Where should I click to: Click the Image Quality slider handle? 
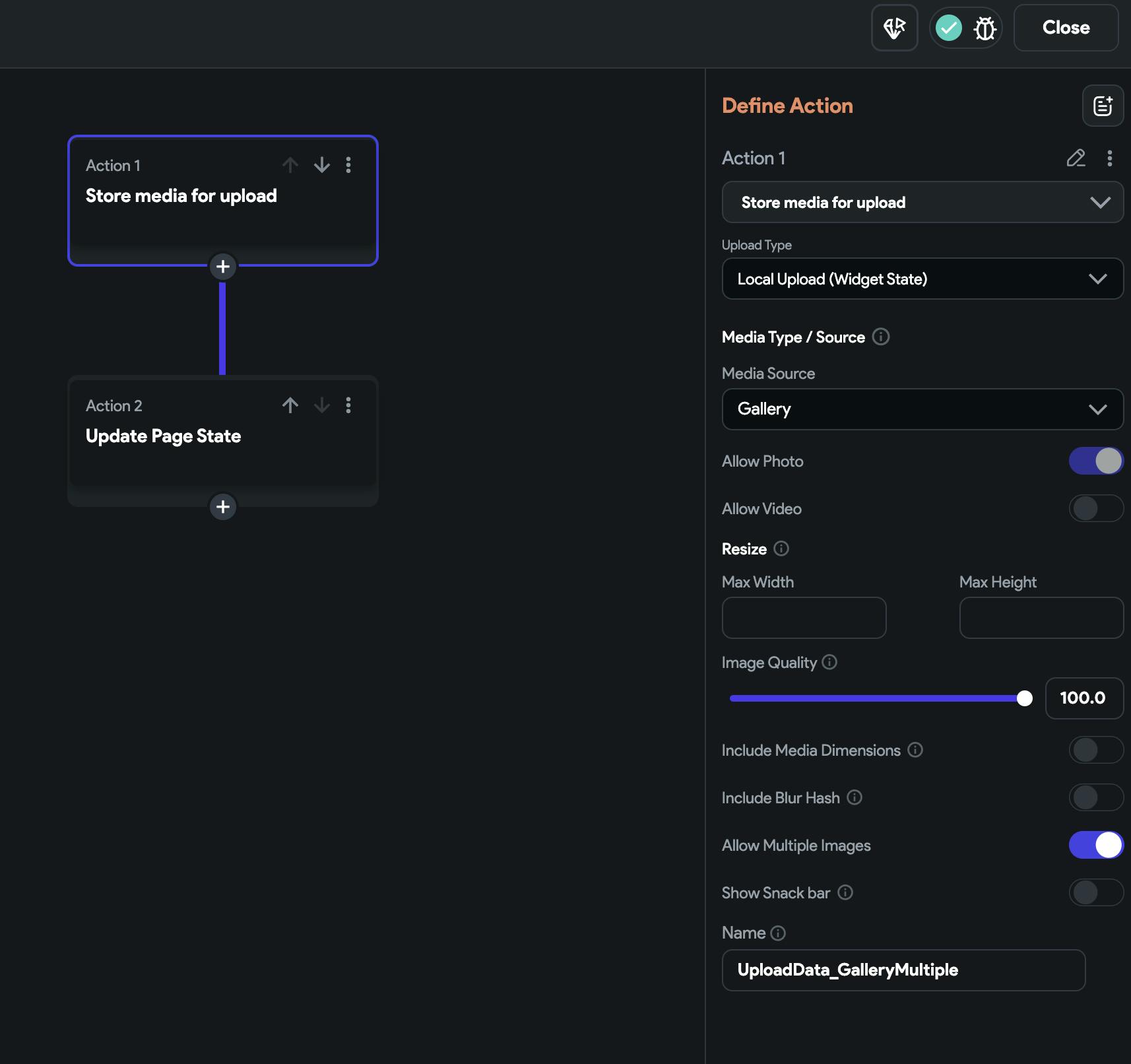pyautogui.click(x=1024, y=698)
